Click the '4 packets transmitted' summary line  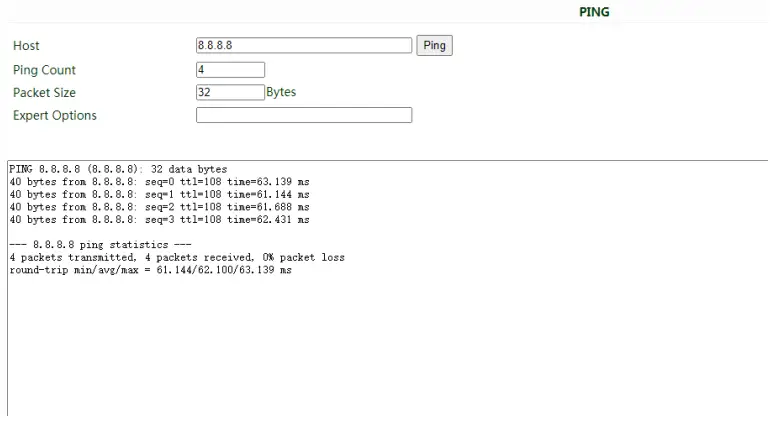(x=177, y=257)
